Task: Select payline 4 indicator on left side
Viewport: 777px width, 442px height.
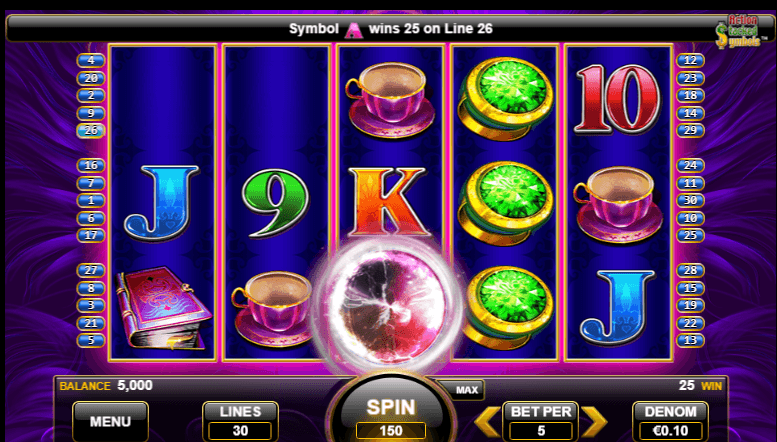Action: (x=91, y=60)
